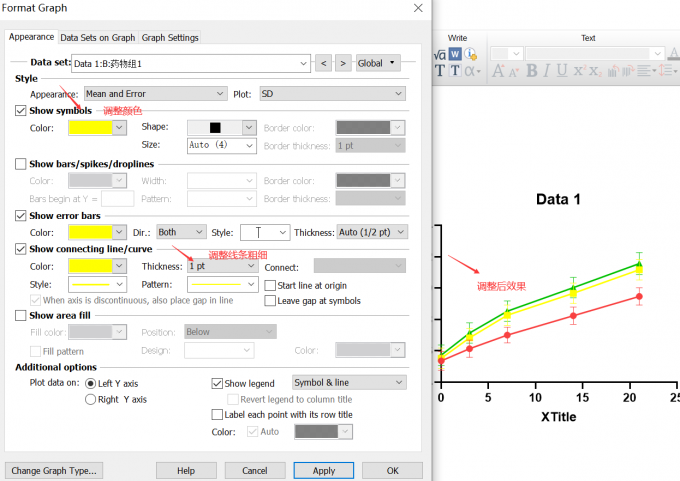Switch to Data Sets on Graph tab
This screenshot has height=481, width=680.
pyautogui.click(x=97, y=38)
